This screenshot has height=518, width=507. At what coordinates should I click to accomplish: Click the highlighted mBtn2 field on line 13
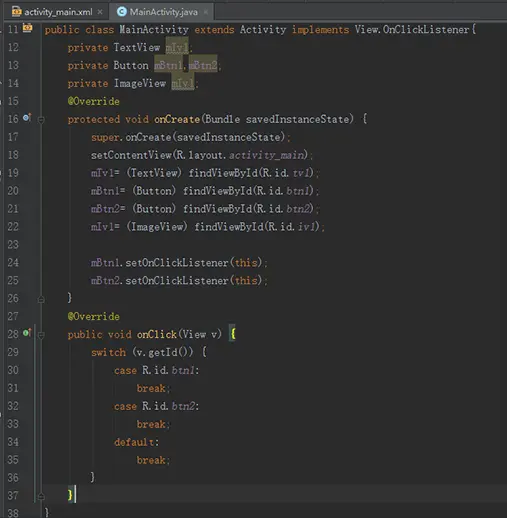click(203, 66)
